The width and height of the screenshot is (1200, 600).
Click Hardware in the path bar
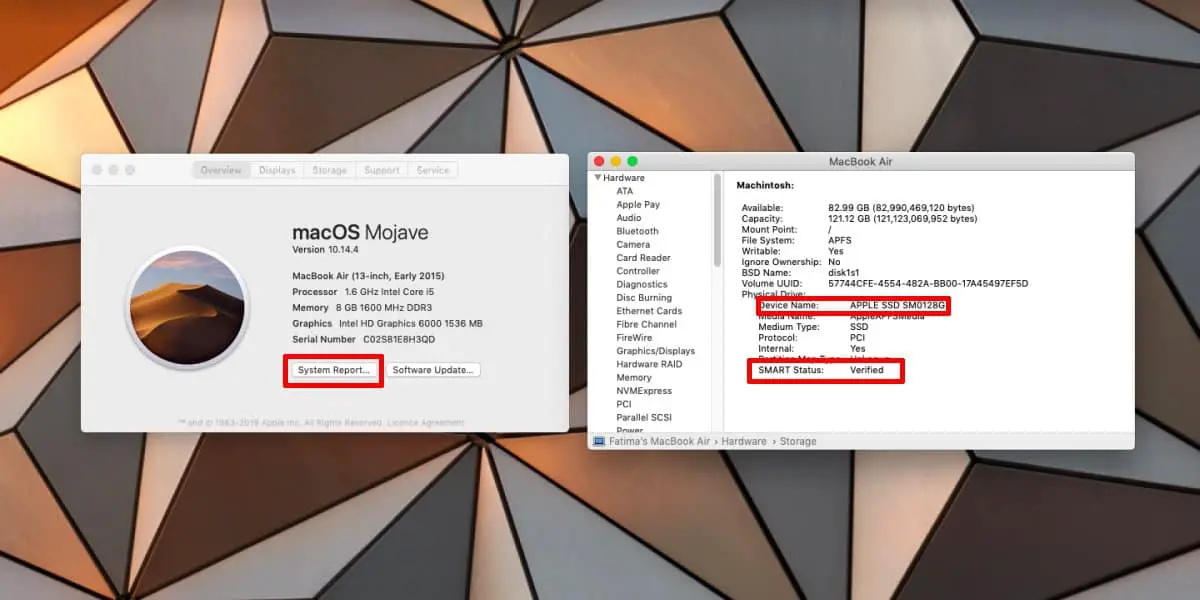pyautogui.click(x=744, y=441)
